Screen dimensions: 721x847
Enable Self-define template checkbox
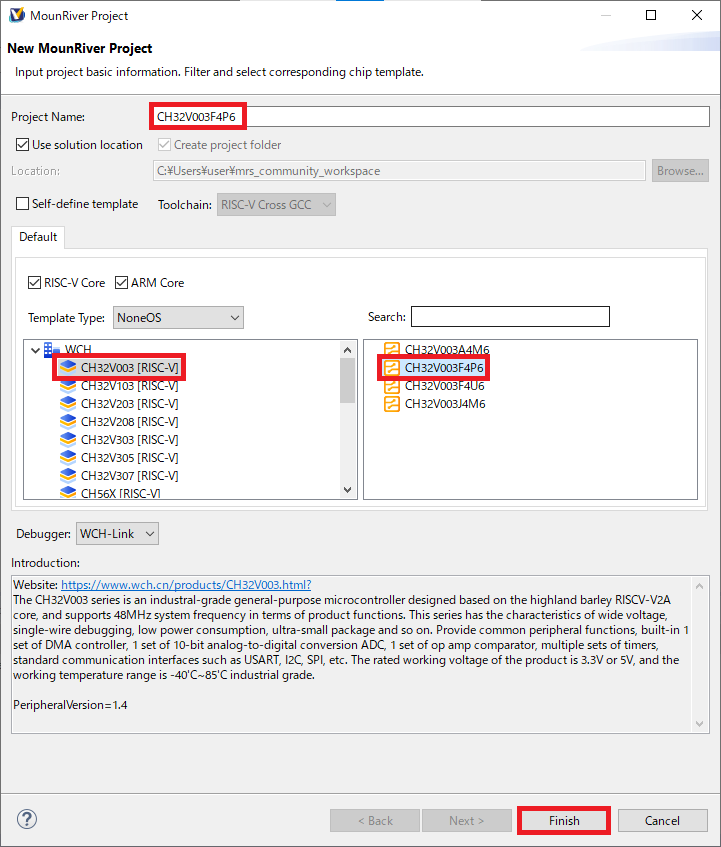point(22,204)
